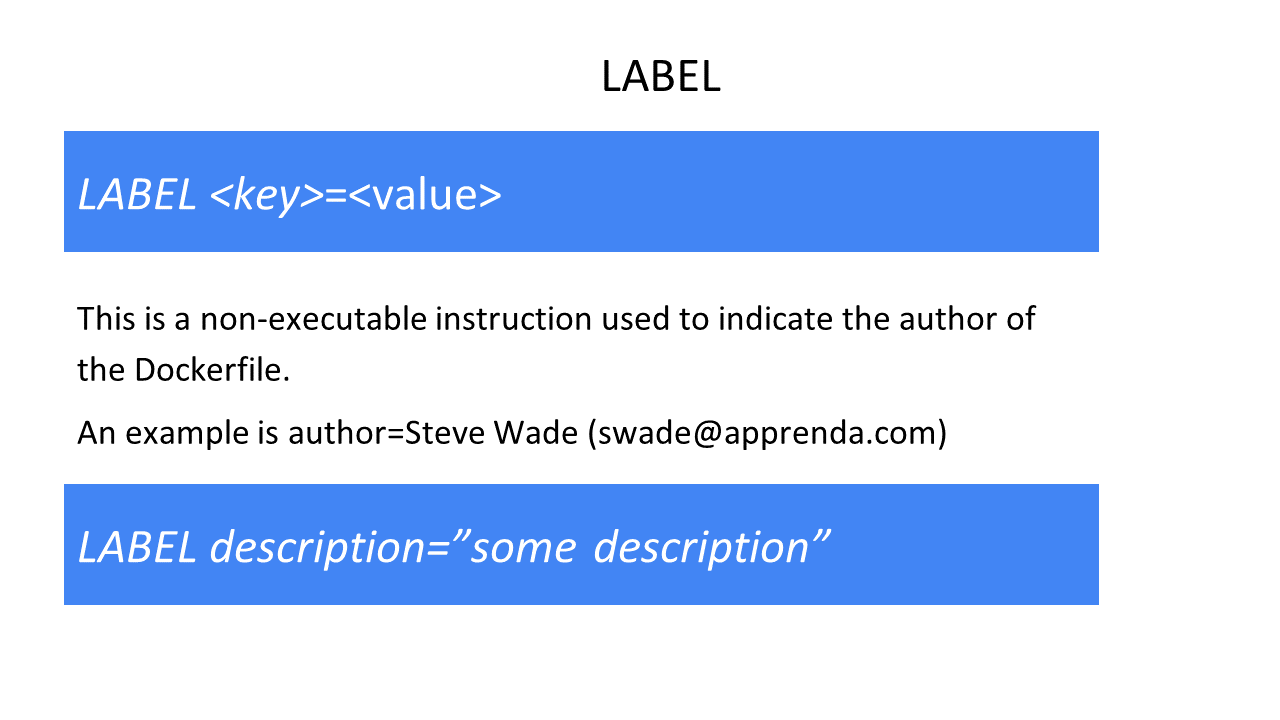Click the equals sign between key and value
1280x720 pixels.
[335, 196]
